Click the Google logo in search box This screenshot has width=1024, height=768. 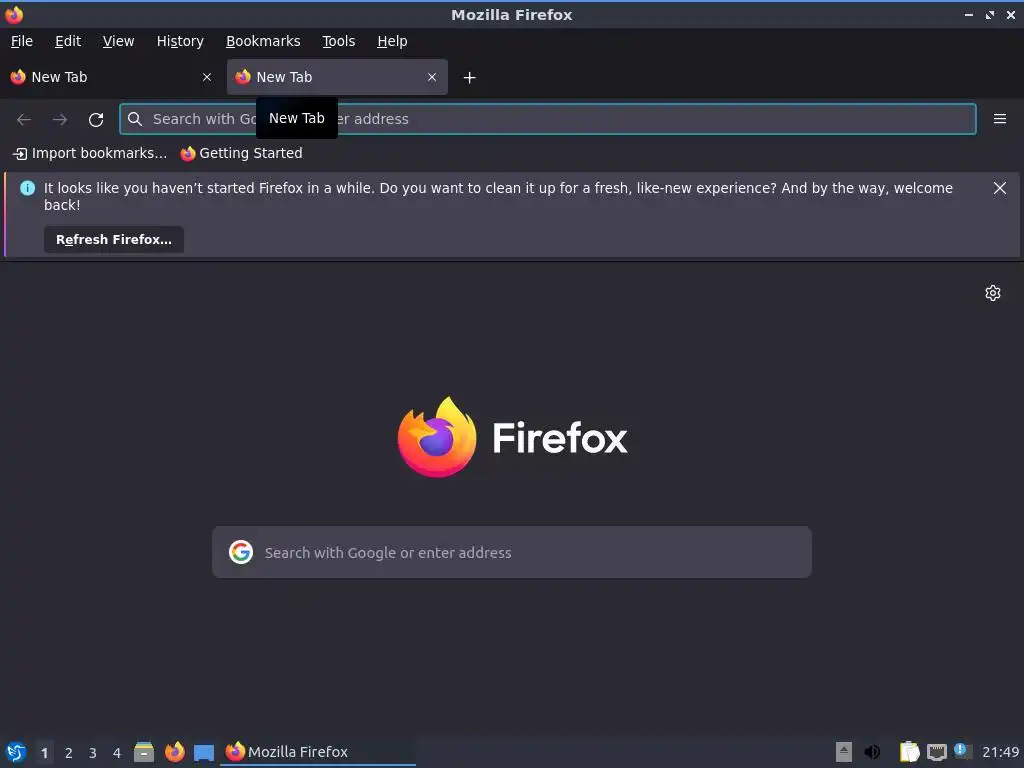[x=241, y=552]
